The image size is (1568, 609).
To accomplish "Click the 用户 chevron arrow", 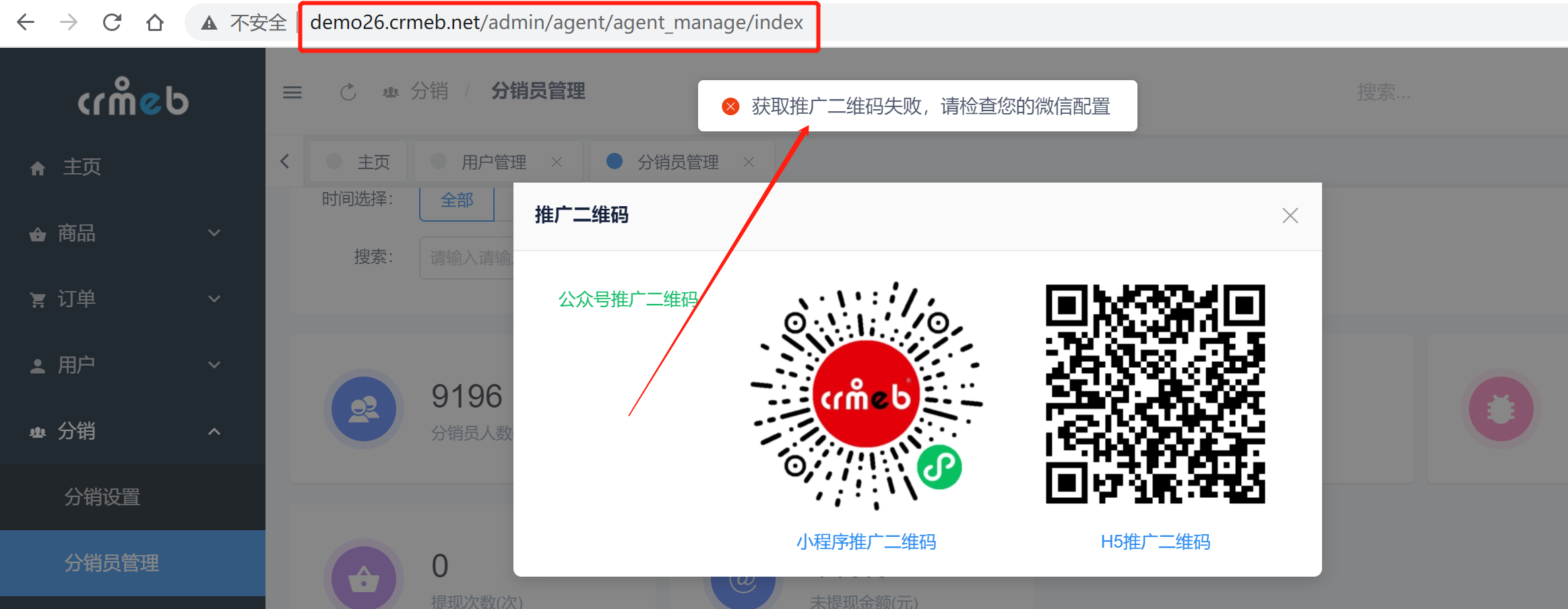I will pyautogui.click(x=214, y=364).
